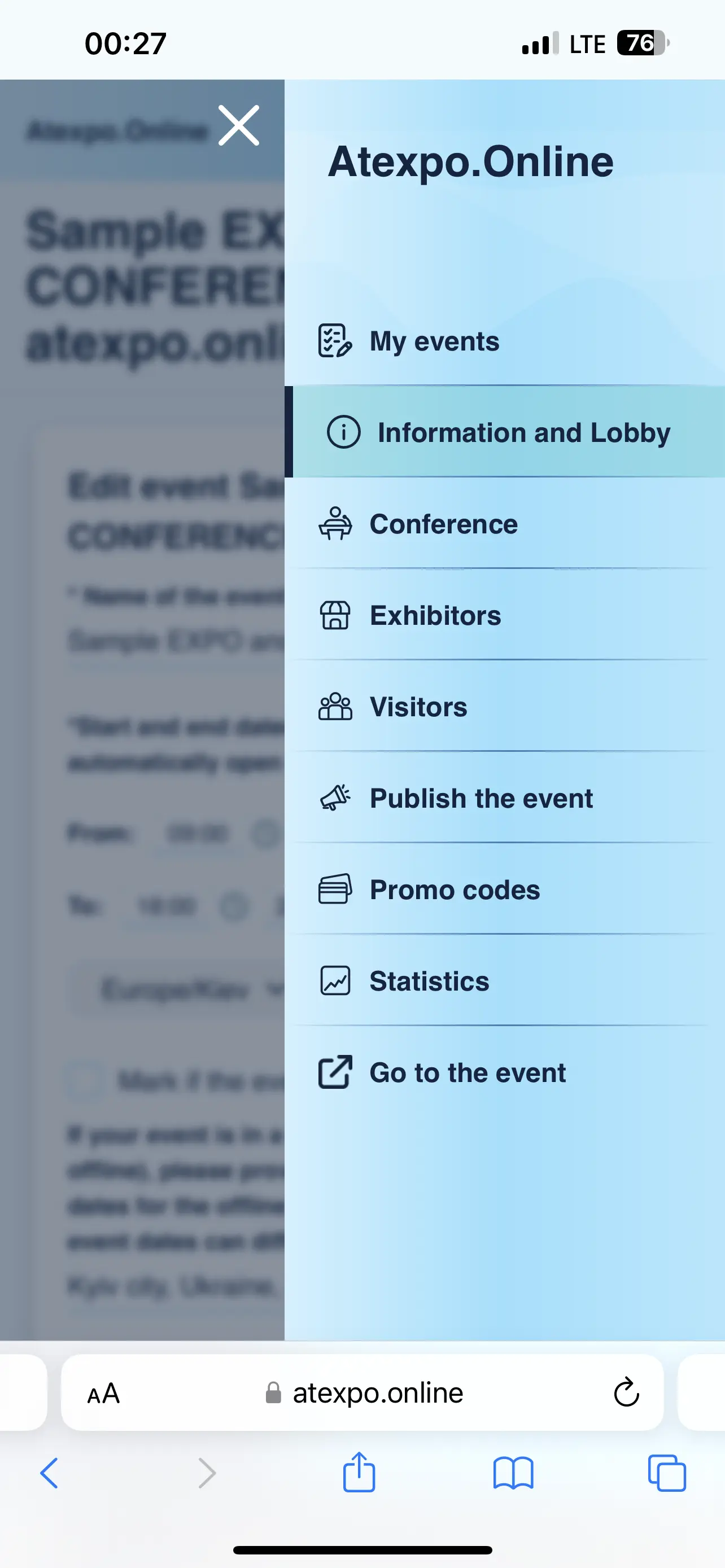The width and height of the screenshot is (725, 1568).
Task: Tap the Visitors group icon
Action: coord(335,707)
